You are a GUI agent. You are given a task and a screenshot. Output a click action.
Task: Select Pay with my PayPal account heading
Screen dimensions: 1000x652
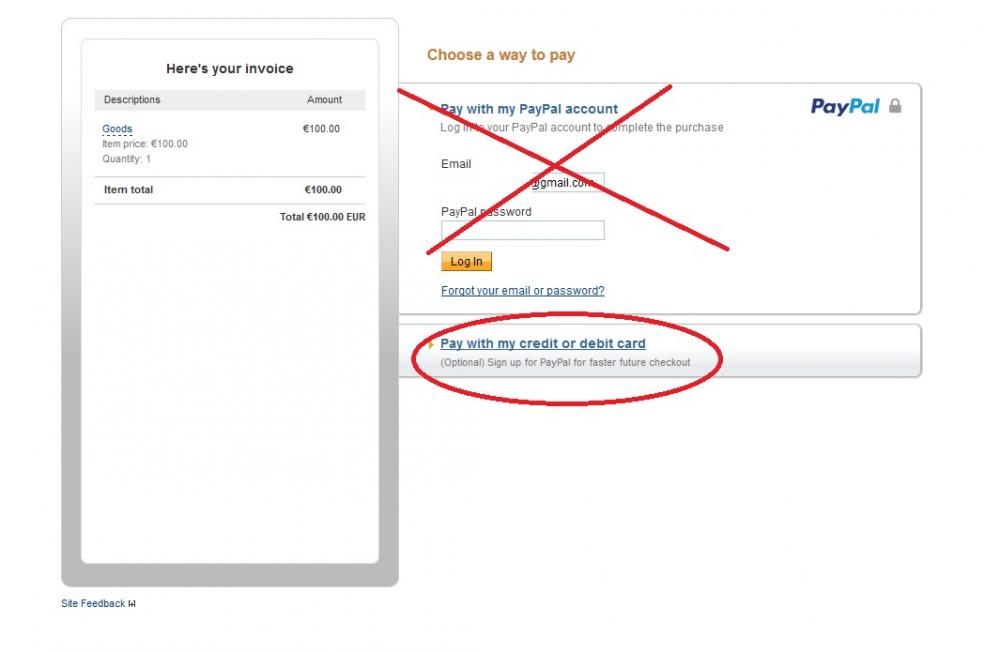[x=530, y=109]
